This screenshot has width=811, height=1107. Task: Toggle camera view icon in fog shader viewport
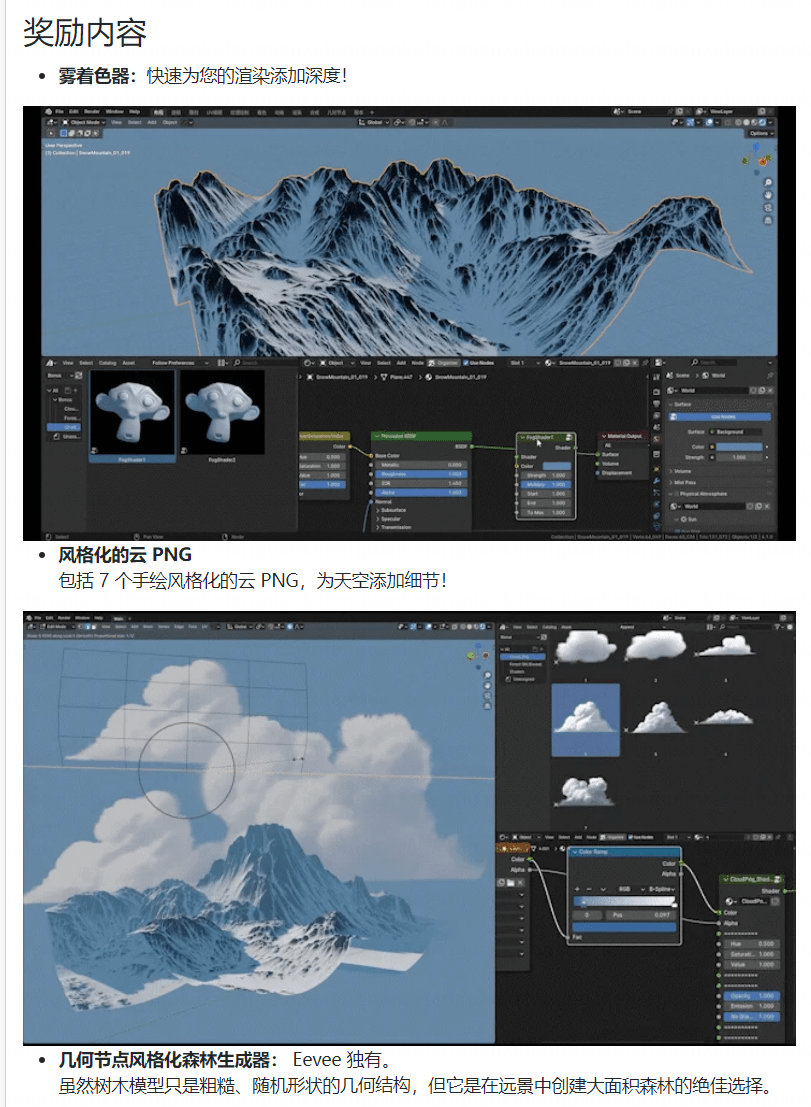[x=768, y=208]
